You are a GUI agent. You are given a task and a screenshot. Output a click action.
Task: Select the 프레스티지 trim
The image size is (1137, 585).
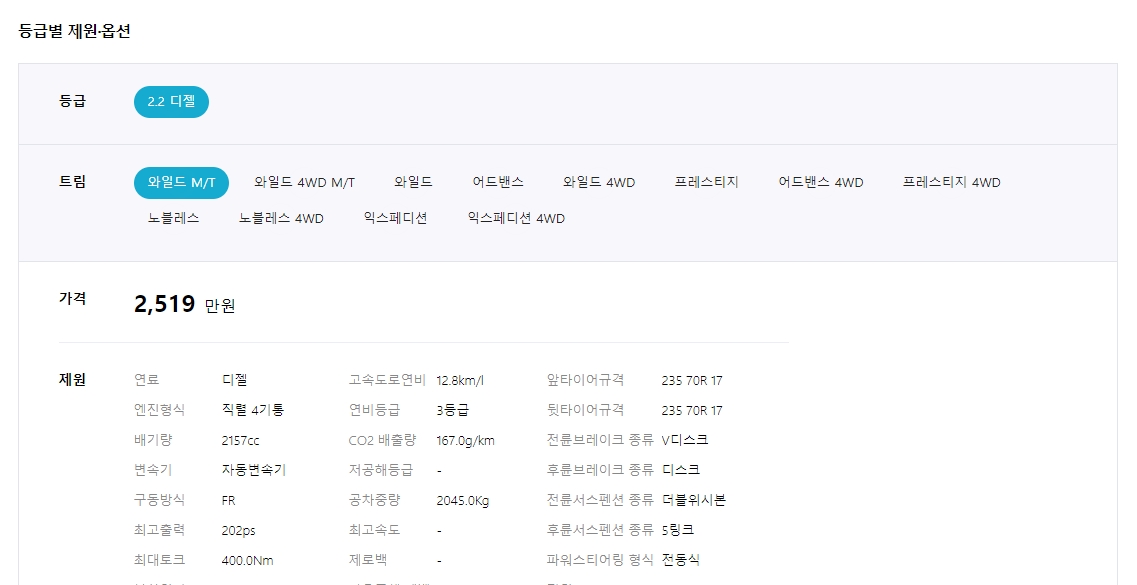(x=705, y=182)
